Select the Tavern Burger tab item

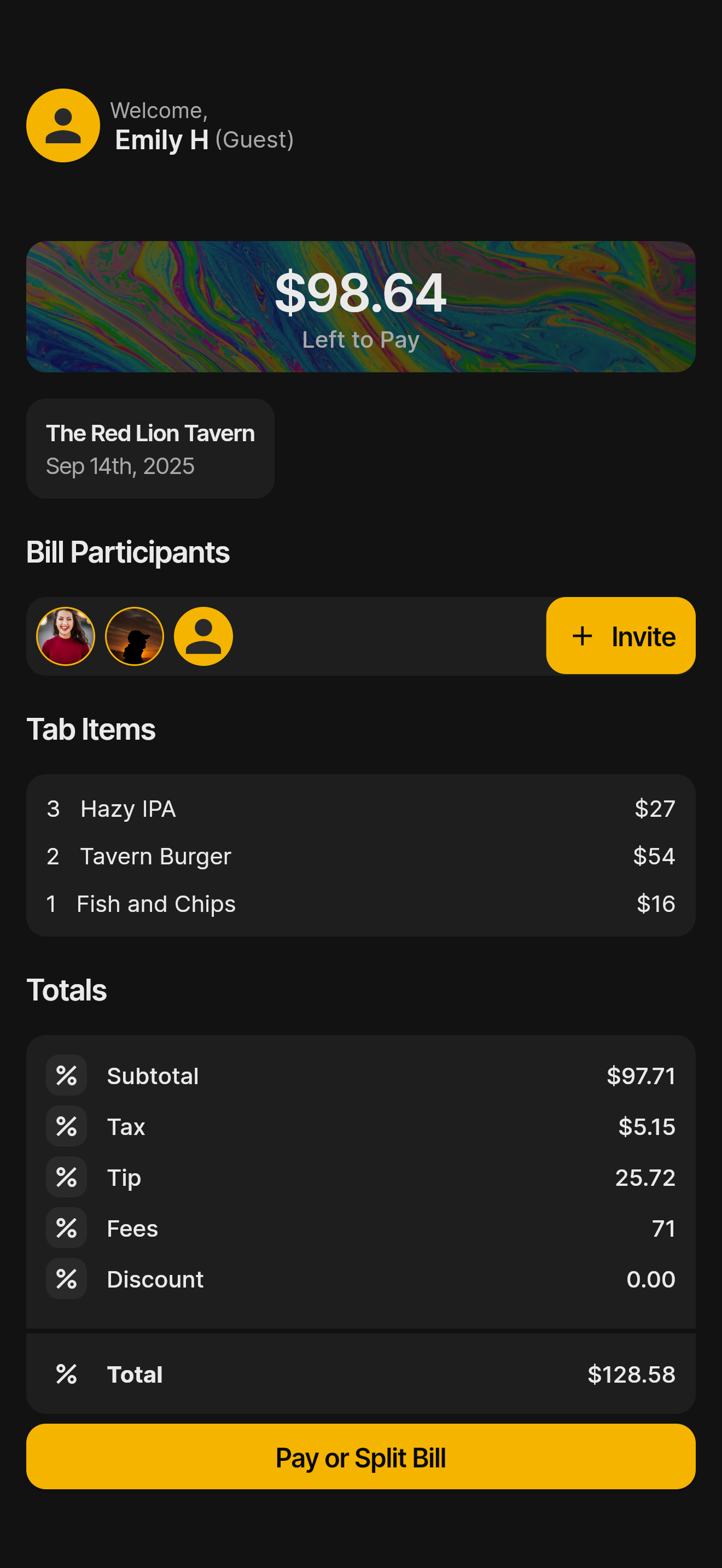(x=155, y=856)
